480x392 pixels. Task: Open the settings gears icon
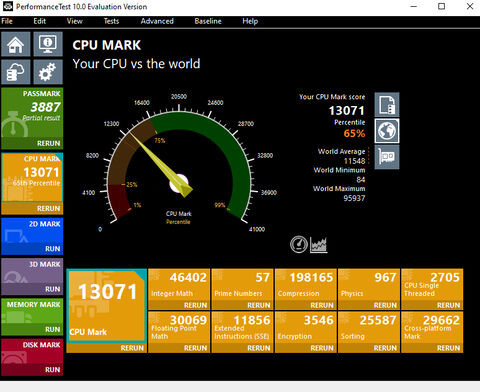pos(48,72)
